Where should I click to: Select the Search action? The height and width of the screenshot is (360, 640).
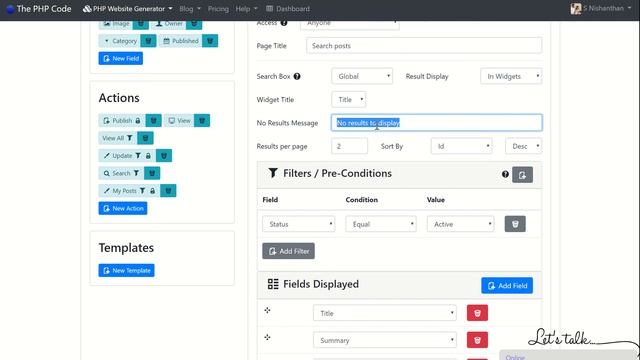pyautogui.click(x=121, y=173)
